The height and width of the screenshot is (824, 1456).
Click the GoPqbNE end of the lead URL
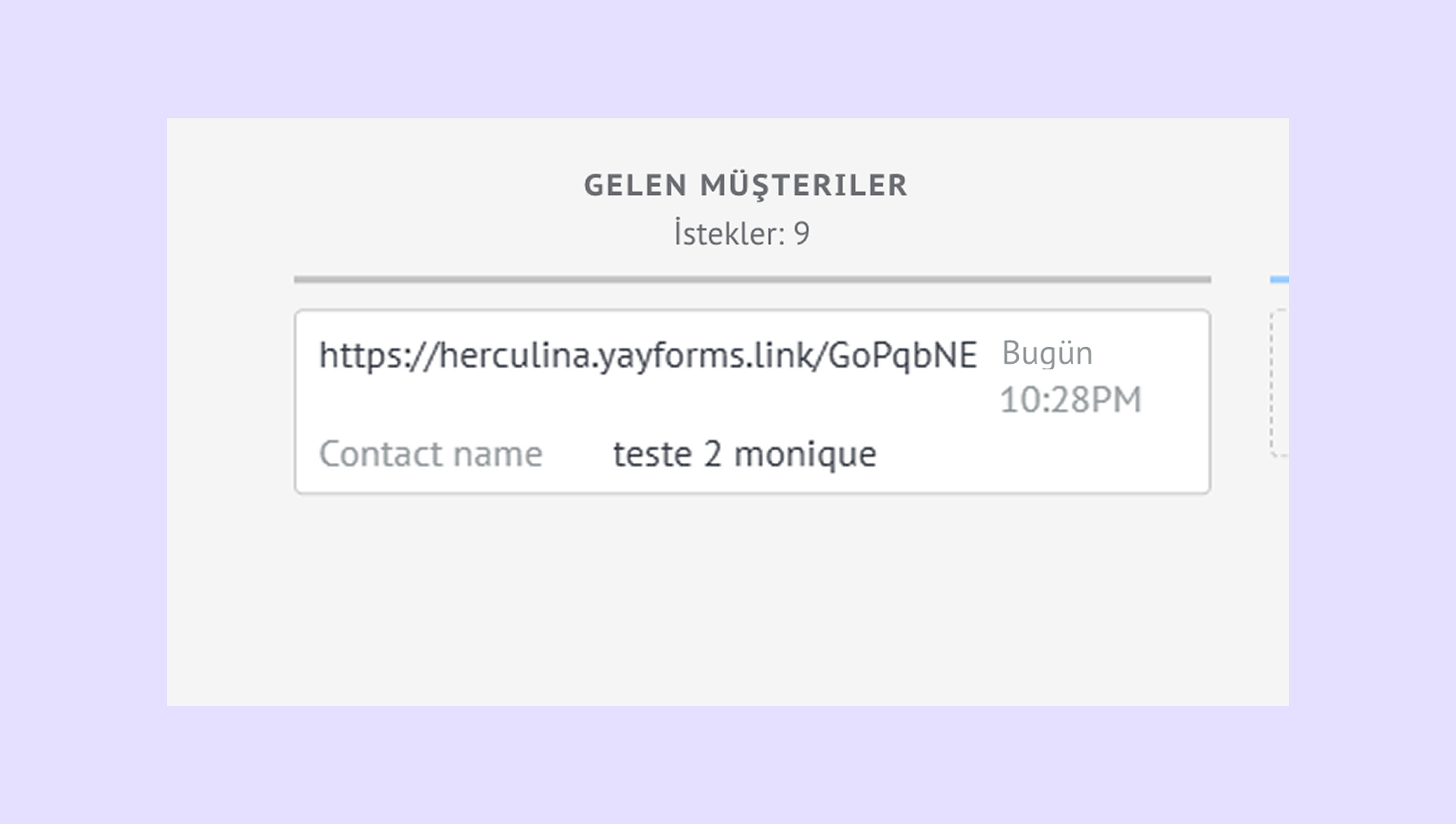pos(903,355)
